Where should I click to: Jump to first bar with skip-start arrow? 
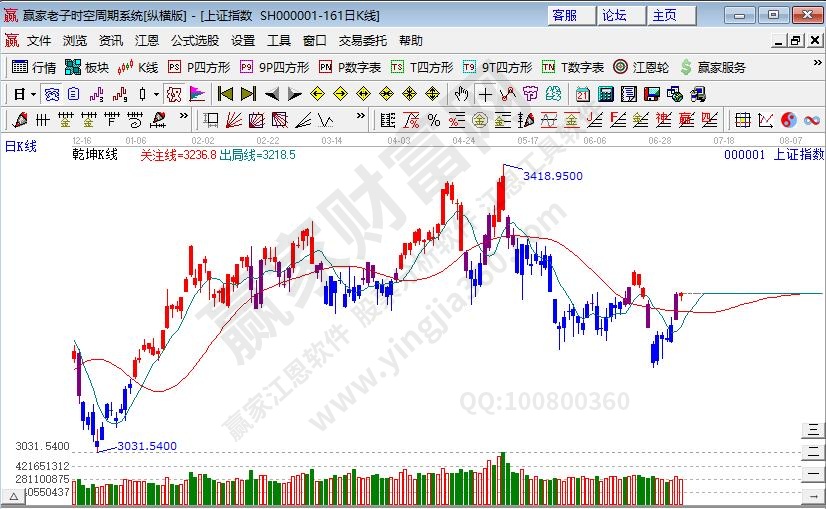pos(225,94)
